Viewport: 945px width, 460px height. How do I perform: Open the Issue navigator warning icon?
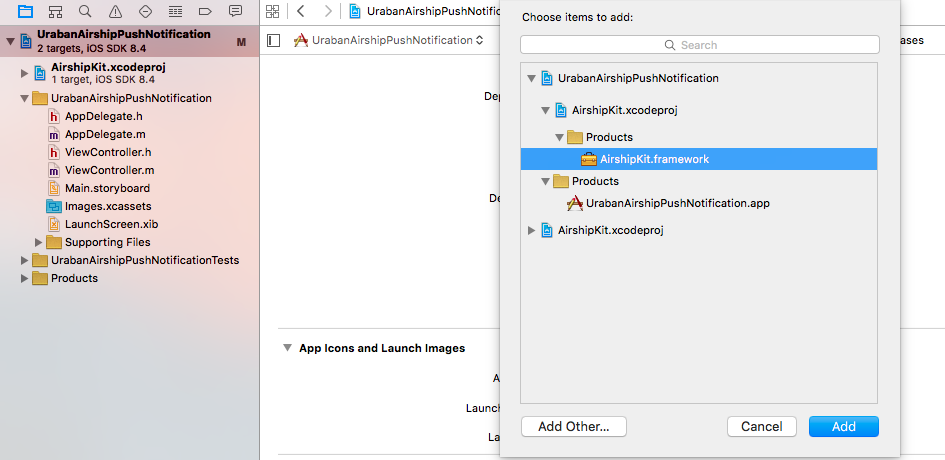[116, 11]
